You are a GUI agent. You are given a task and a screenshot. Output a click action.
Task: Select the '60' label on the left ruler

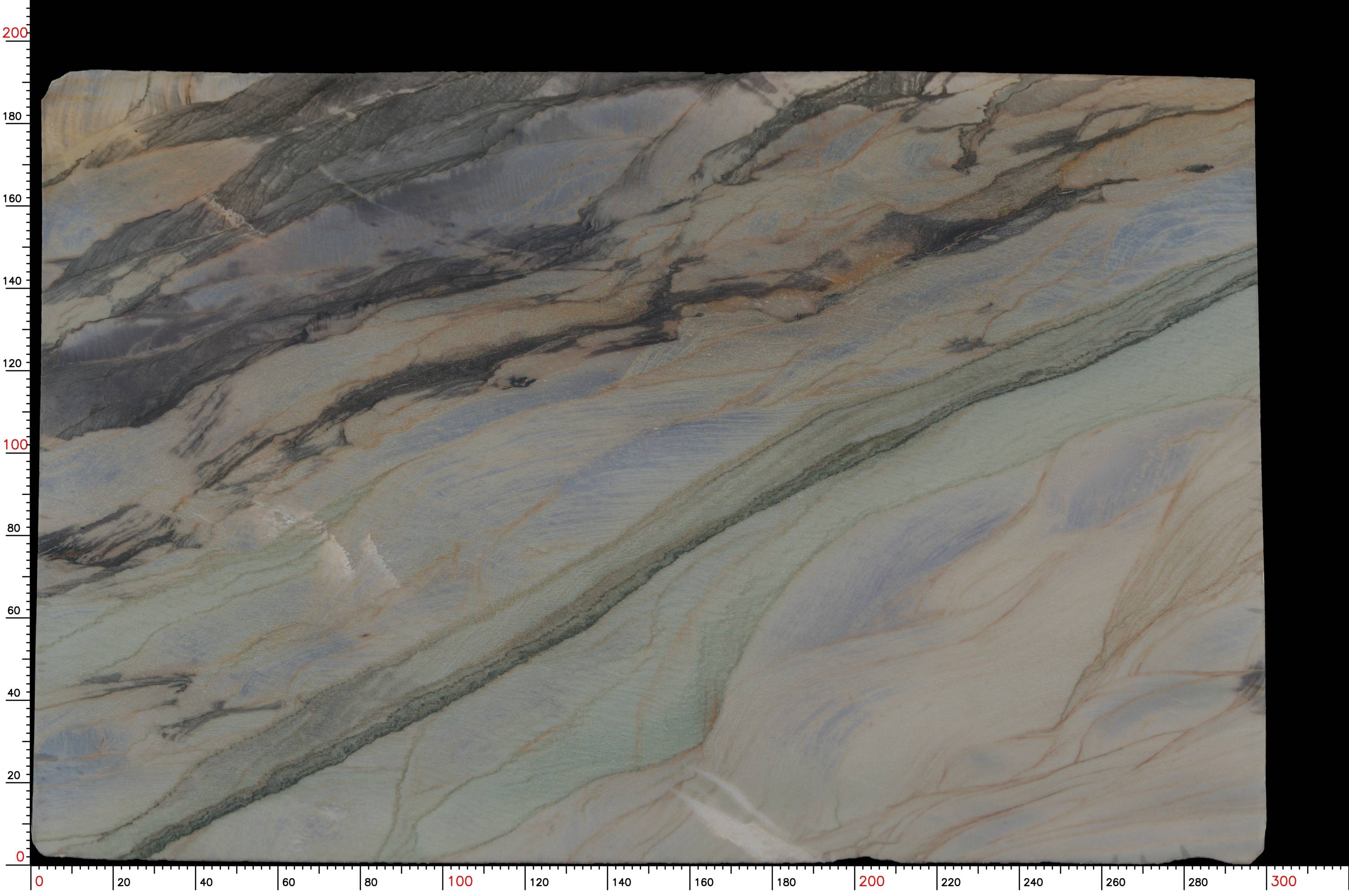[13, 610]
